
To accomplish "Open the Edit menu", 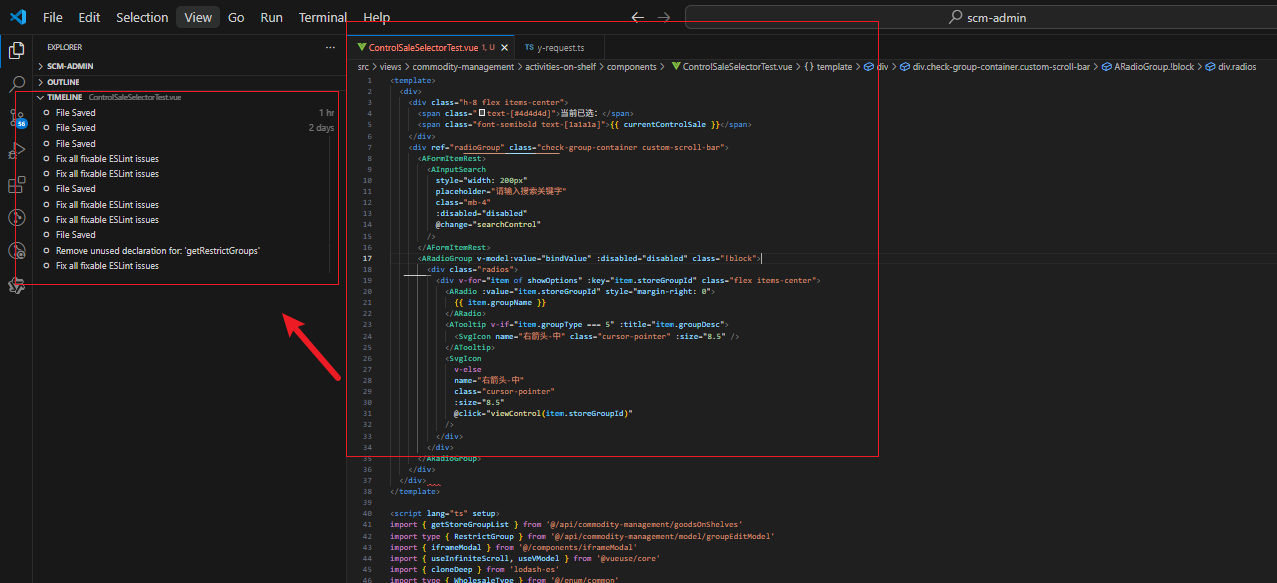I will point(89,17).
